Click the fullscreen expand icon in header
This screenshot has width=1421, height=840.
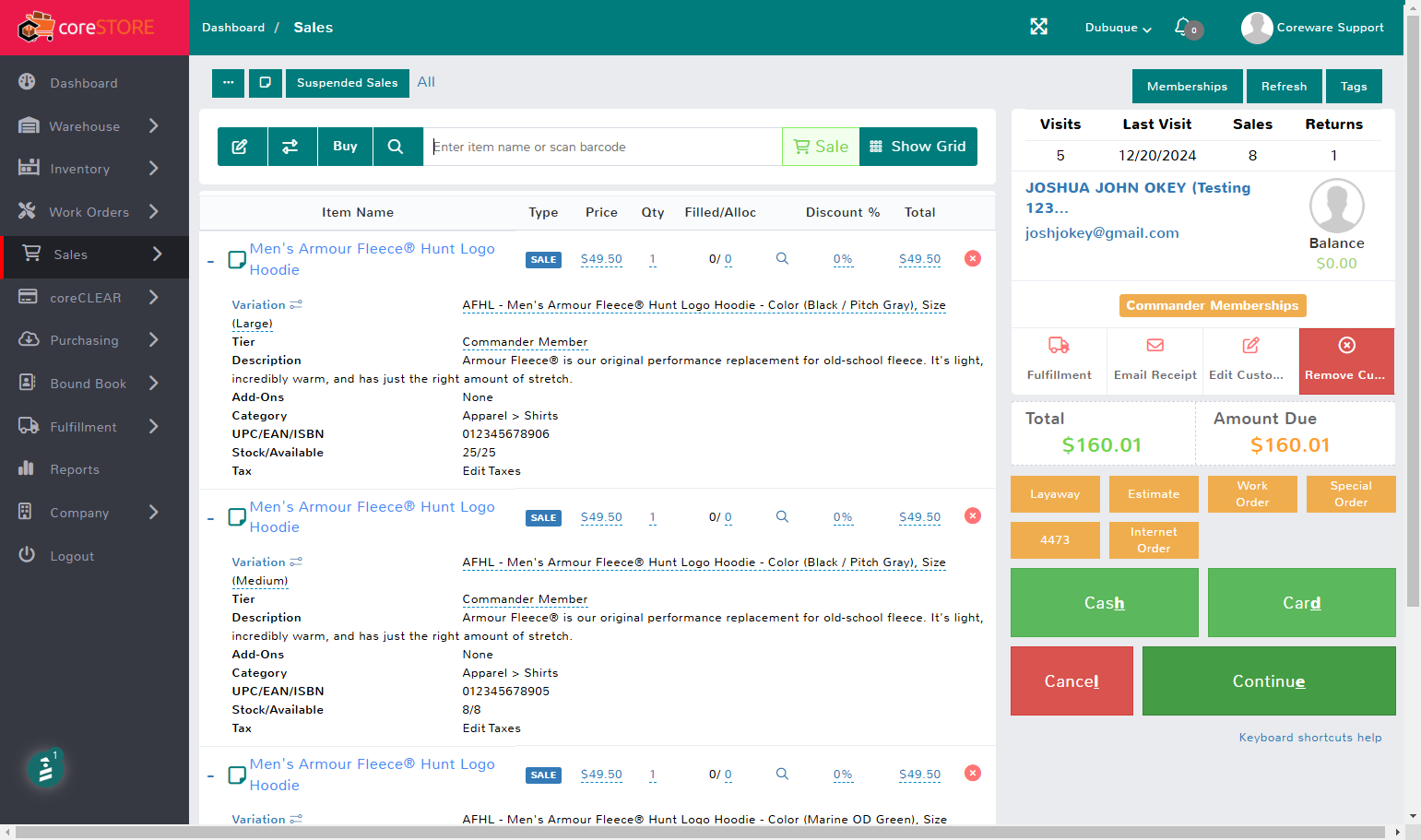coord(1038,27)
